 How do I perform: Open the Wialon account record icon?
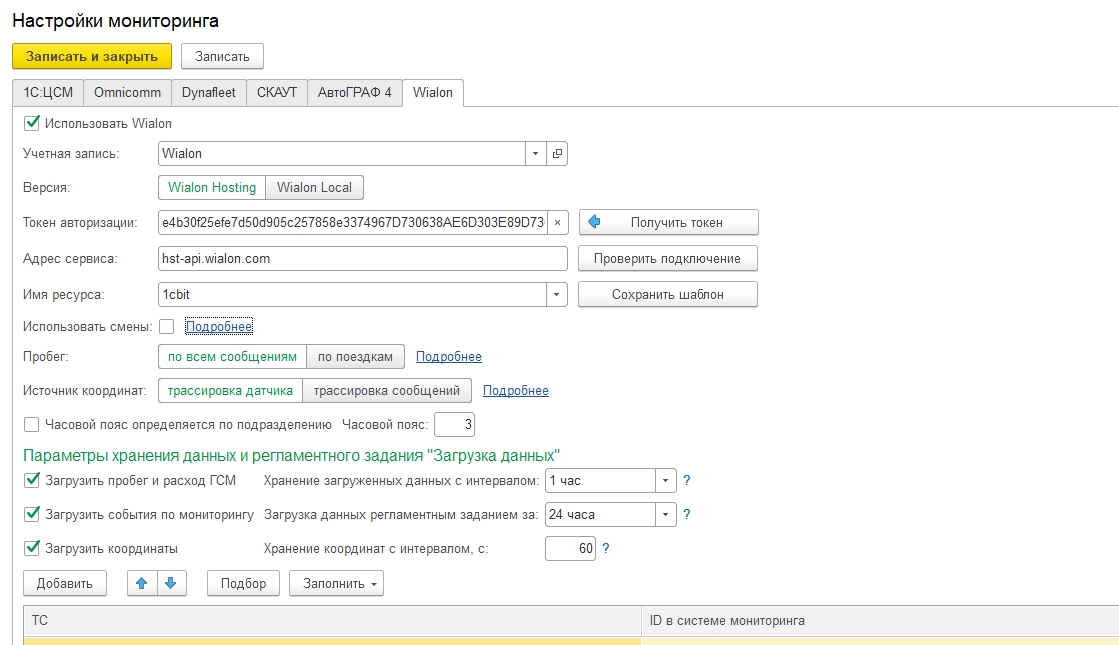pyautogui.click(x=558, y=154)
